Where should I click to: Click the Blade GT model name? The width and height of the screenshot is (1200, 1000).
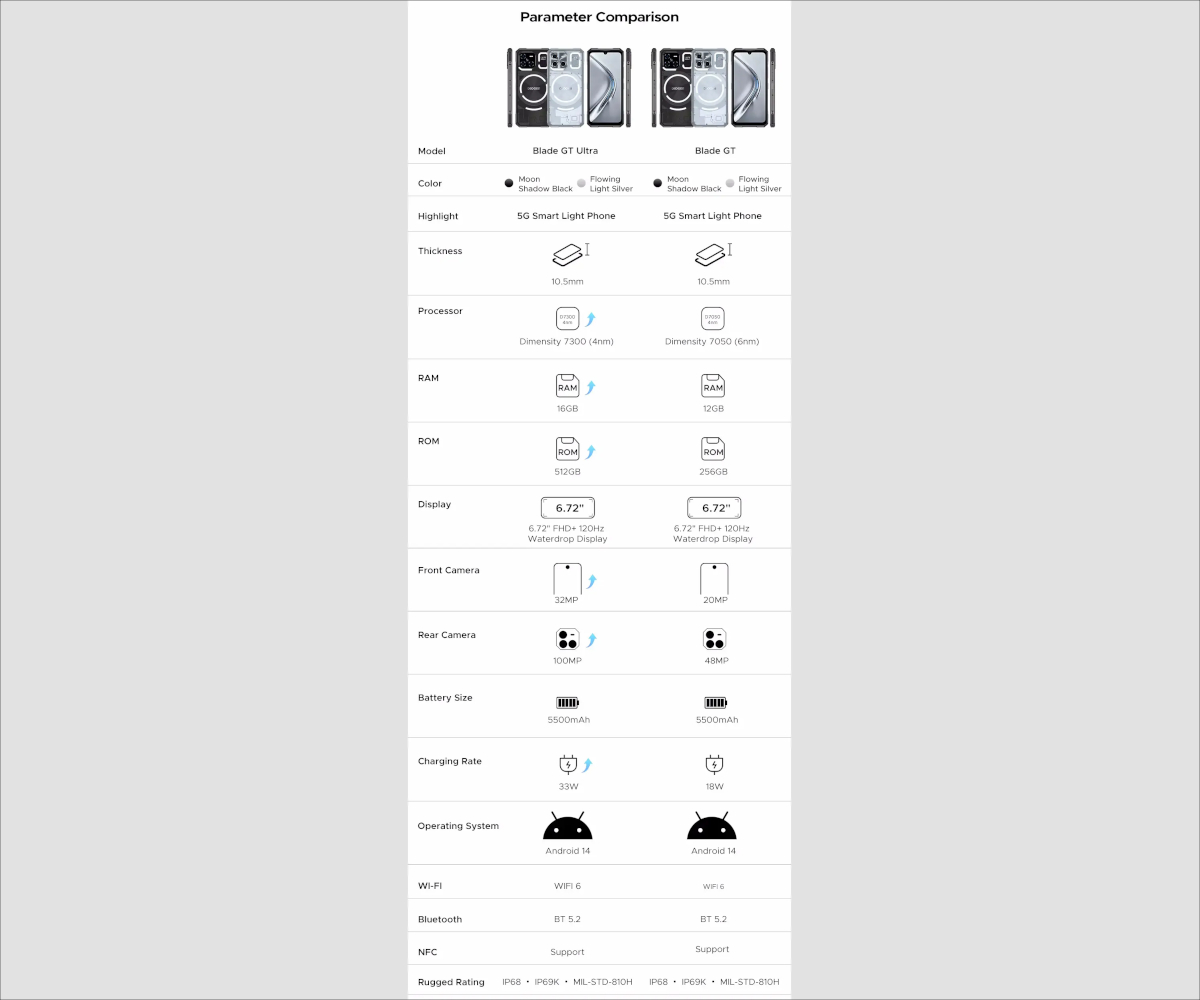click(x=715, y=151)
